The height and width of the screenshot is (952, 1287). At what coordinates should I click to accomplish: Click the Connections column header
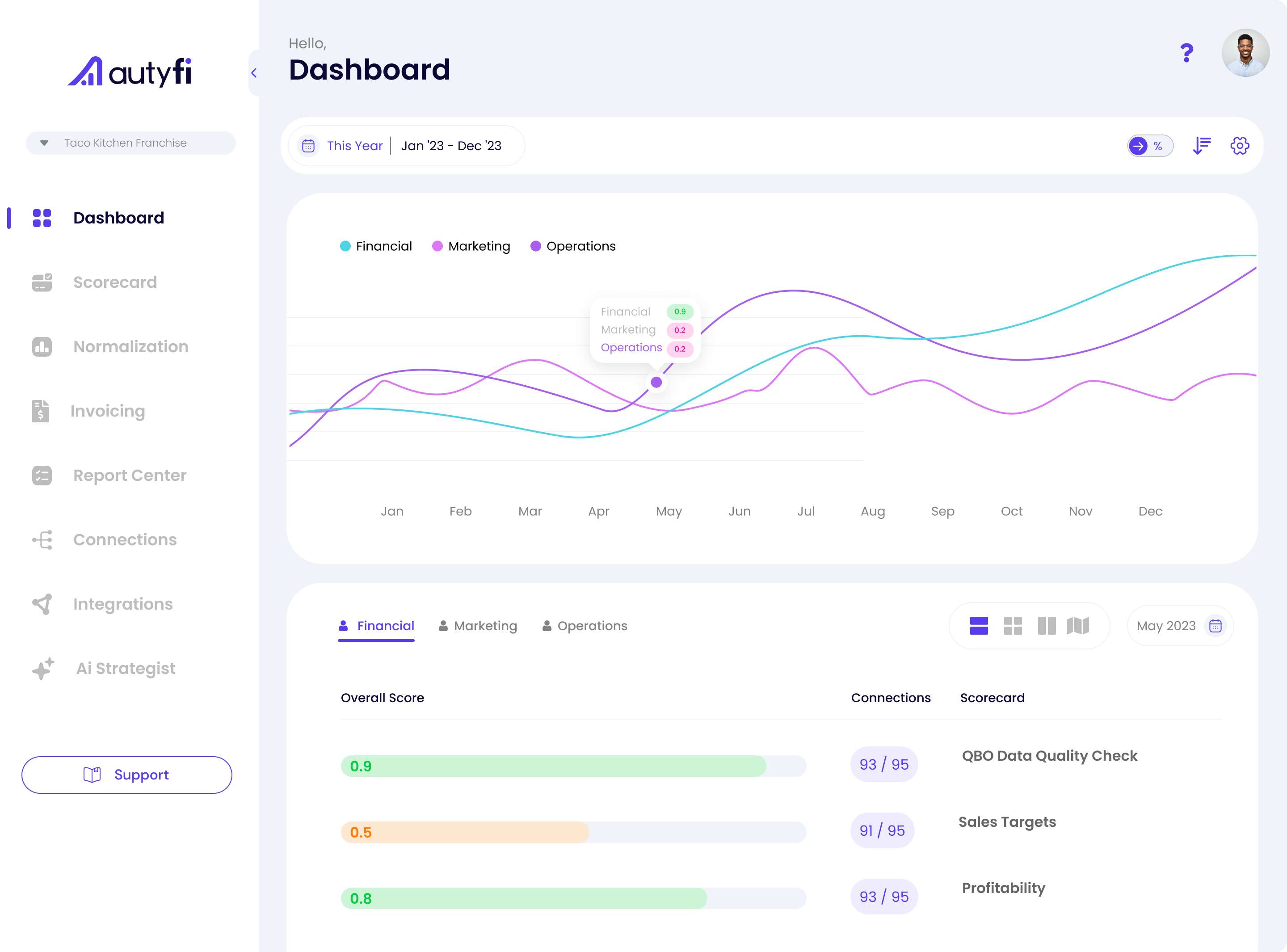(x=891, y=698)
